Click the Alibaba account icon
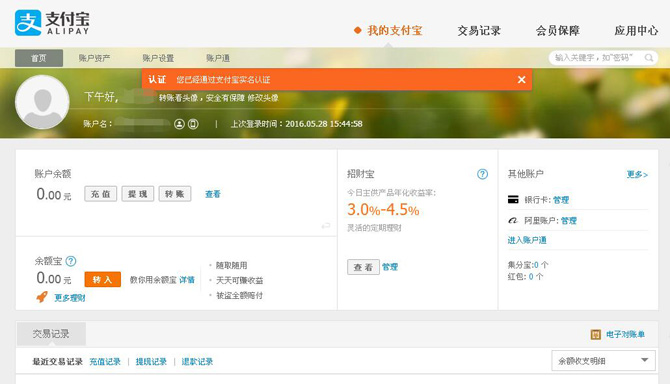The height and width of the screenshot is (384, 670). coord(513,220)
